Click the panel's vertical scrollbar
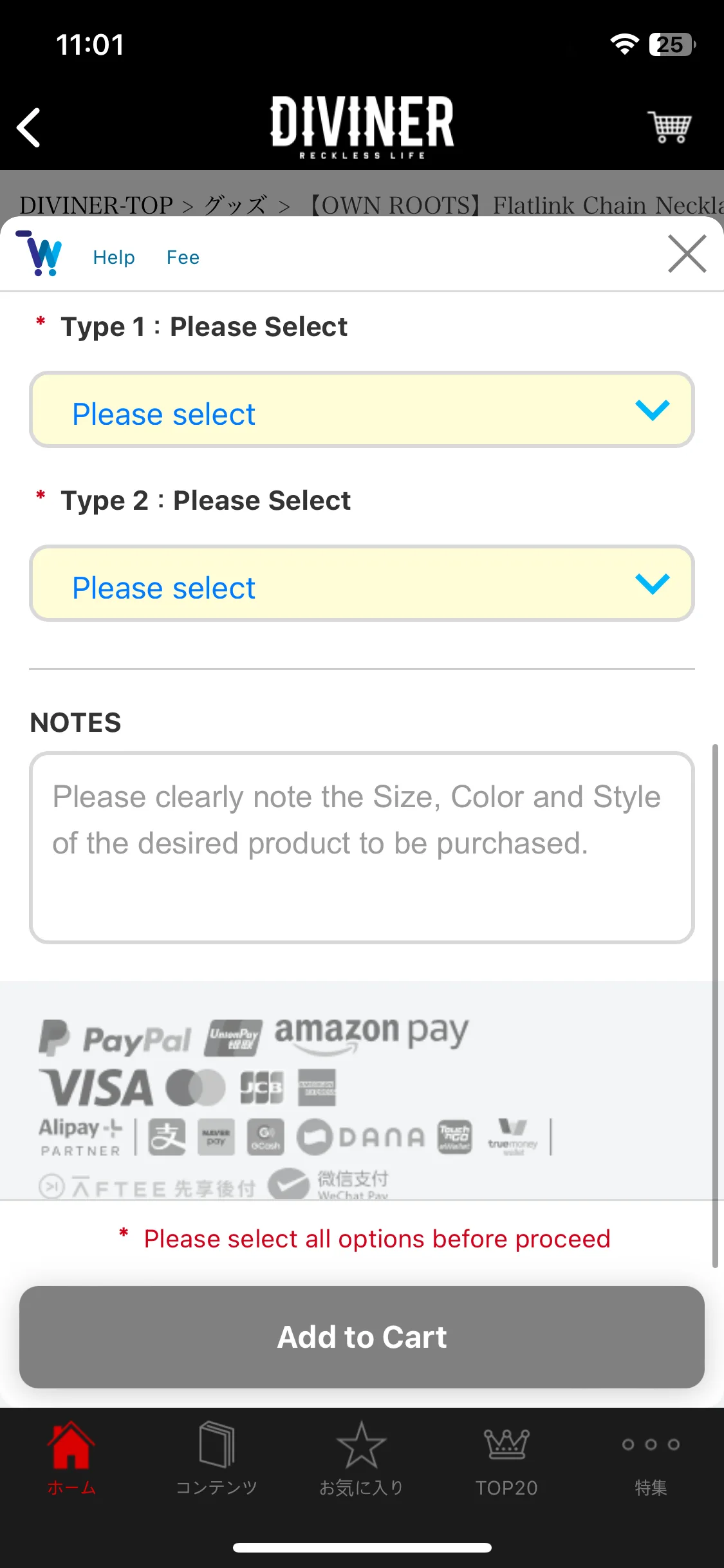724x1568 pixels. coord(715,1005)
